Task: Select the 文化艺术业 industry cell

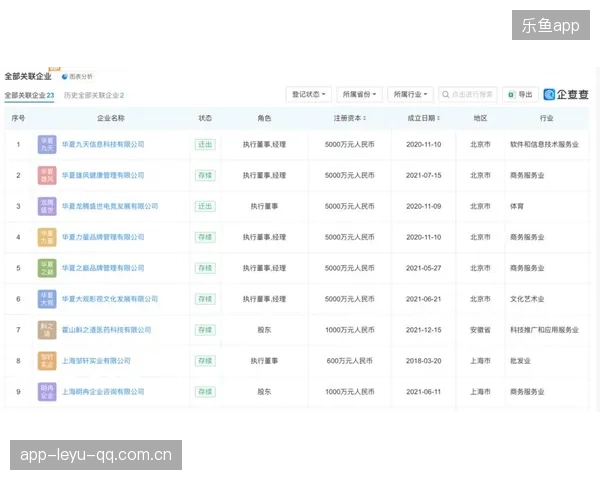Action: tap(527, 299)
